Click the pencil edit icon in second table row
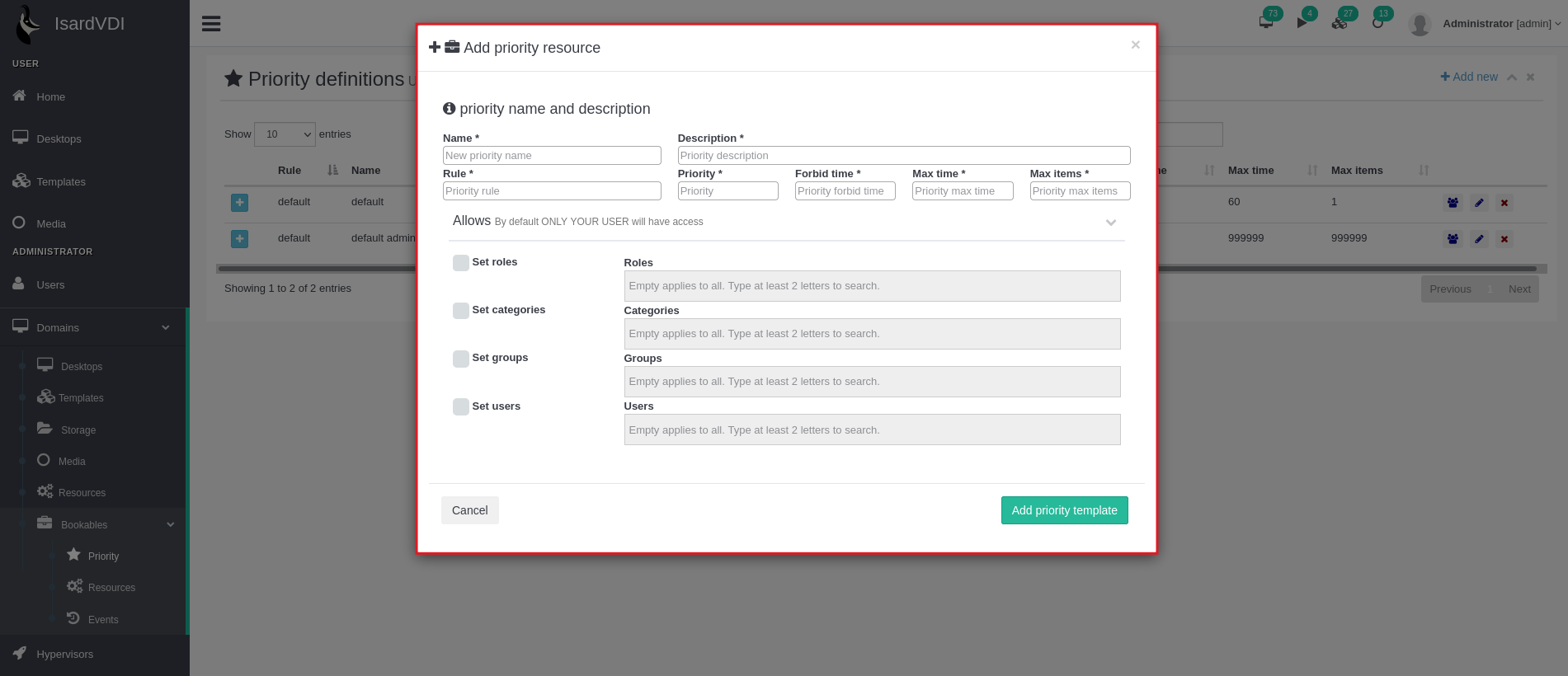The image size is (1568, 676). (1479, 239)
